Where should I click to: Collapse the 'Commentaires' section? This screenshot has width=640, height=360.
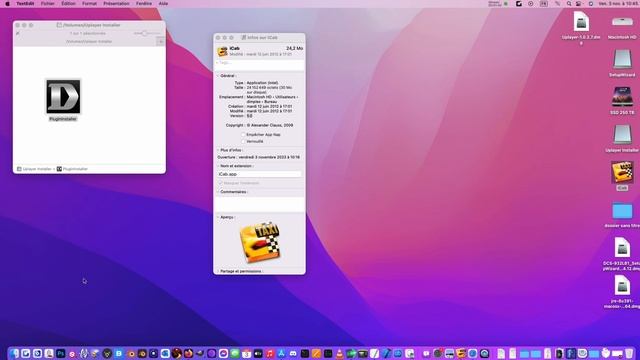218,192
